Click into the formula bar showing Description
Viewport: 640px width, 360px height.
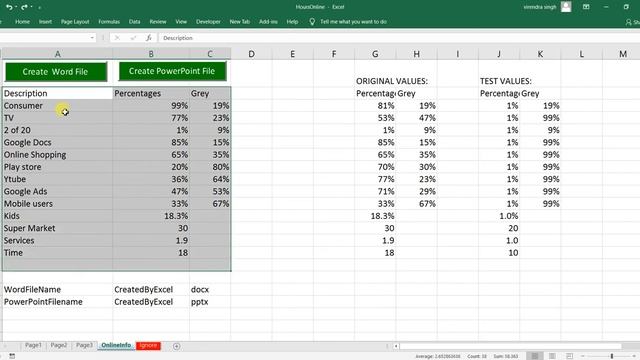click(x=399, y=38)
